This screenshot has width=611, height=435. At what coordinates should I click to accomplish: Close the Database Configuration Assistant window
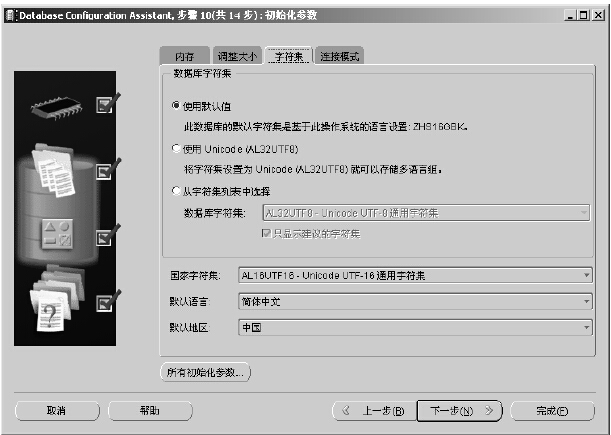598,15
